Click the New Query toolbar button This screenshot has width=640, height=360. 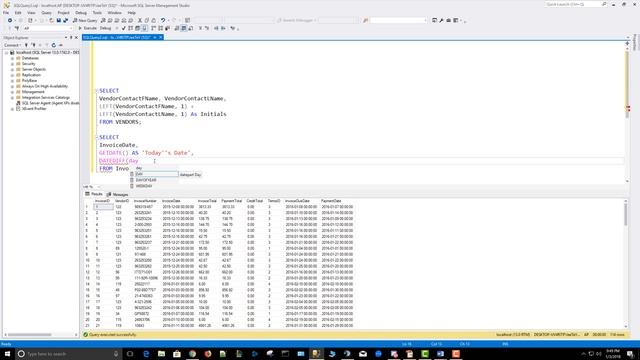(x=85, y=20)
